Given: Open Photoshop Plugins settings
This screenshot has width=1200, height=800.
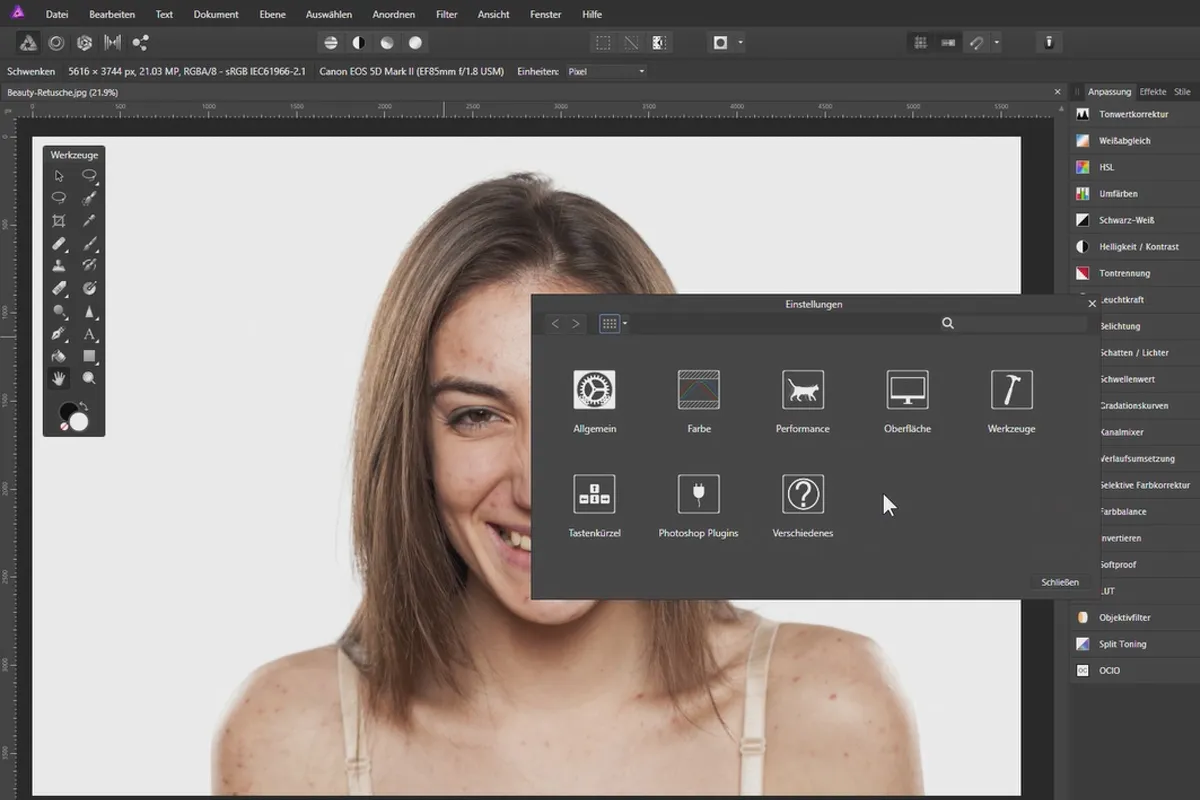Looking at the screenshot, I should (698, 494).
